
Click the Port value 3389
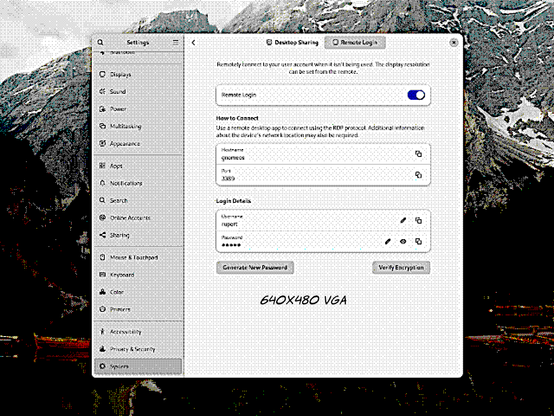point(228,178)
